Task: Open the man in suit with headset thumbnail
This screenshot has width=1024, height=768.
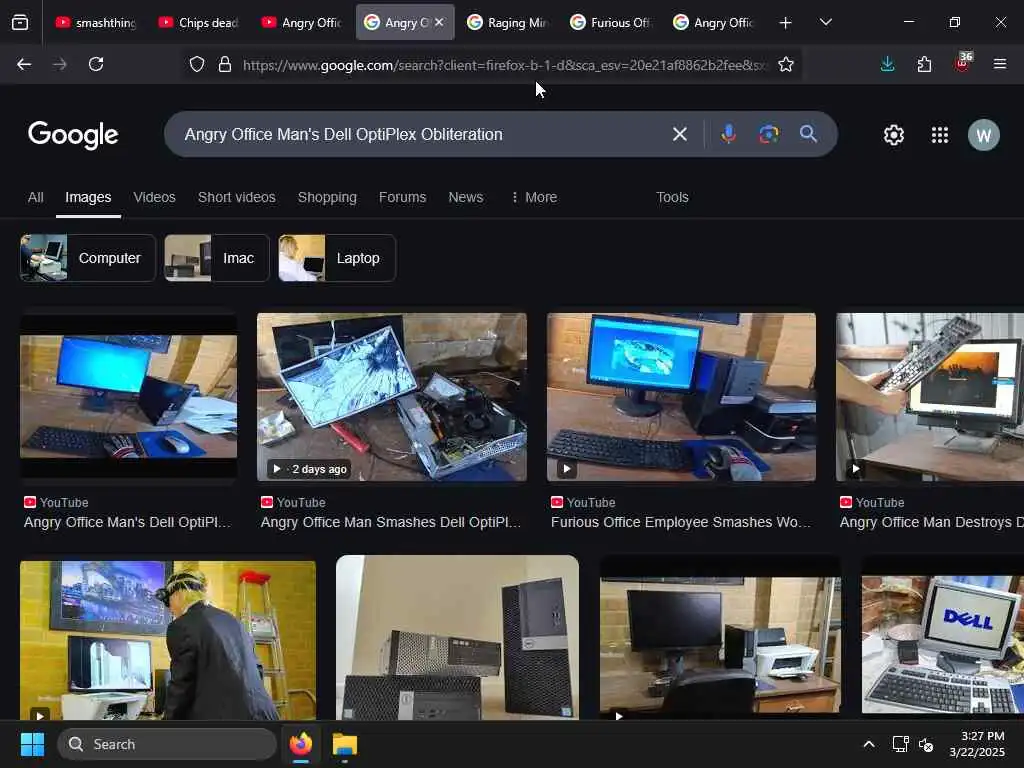Action: [168, 640]
